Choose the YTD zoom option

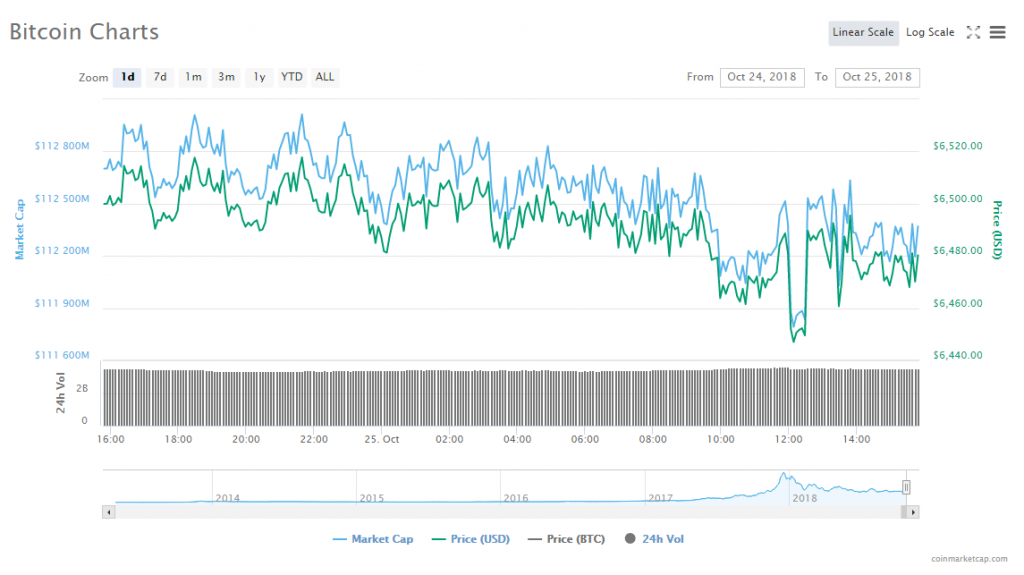[x=292, y=77]
